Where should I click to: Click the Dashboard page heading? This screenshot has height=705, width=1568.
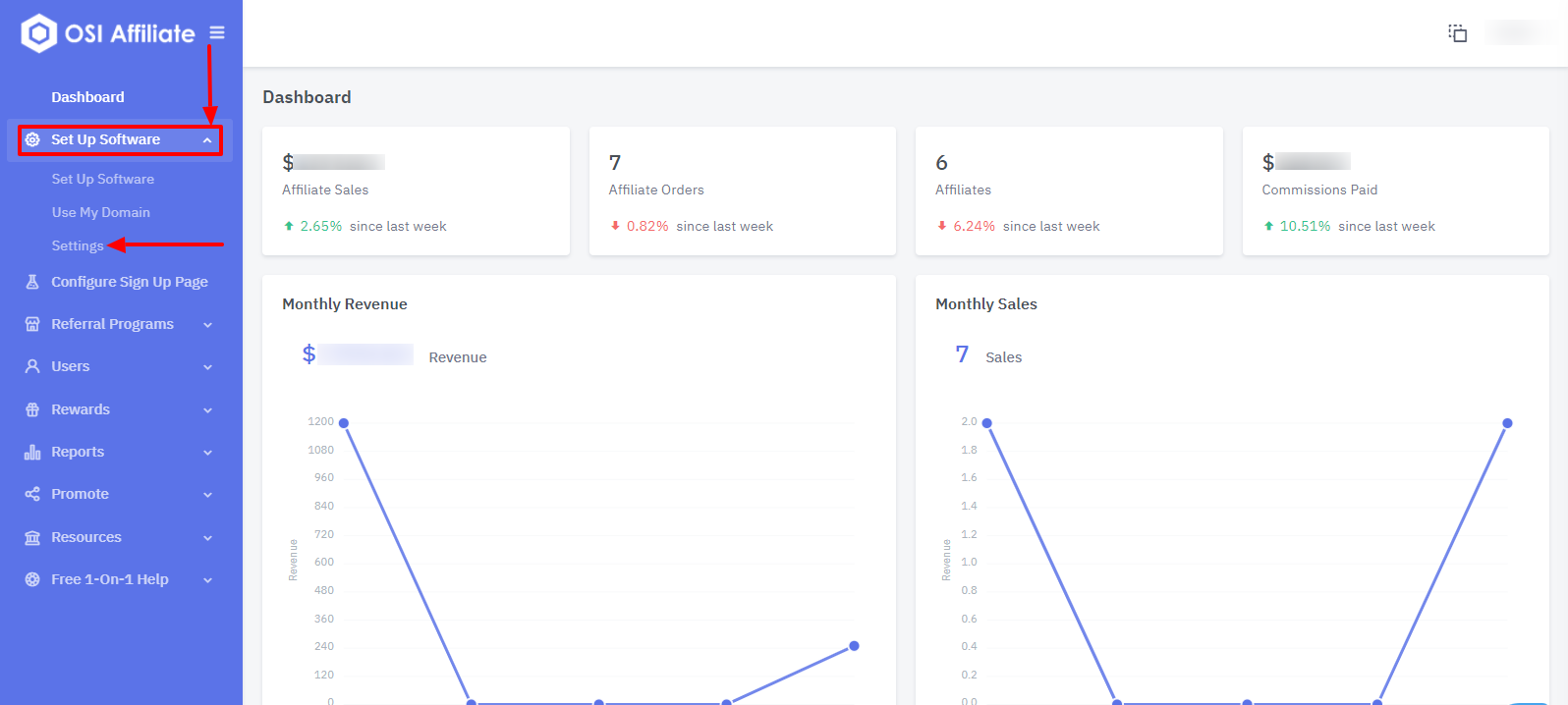307,97
